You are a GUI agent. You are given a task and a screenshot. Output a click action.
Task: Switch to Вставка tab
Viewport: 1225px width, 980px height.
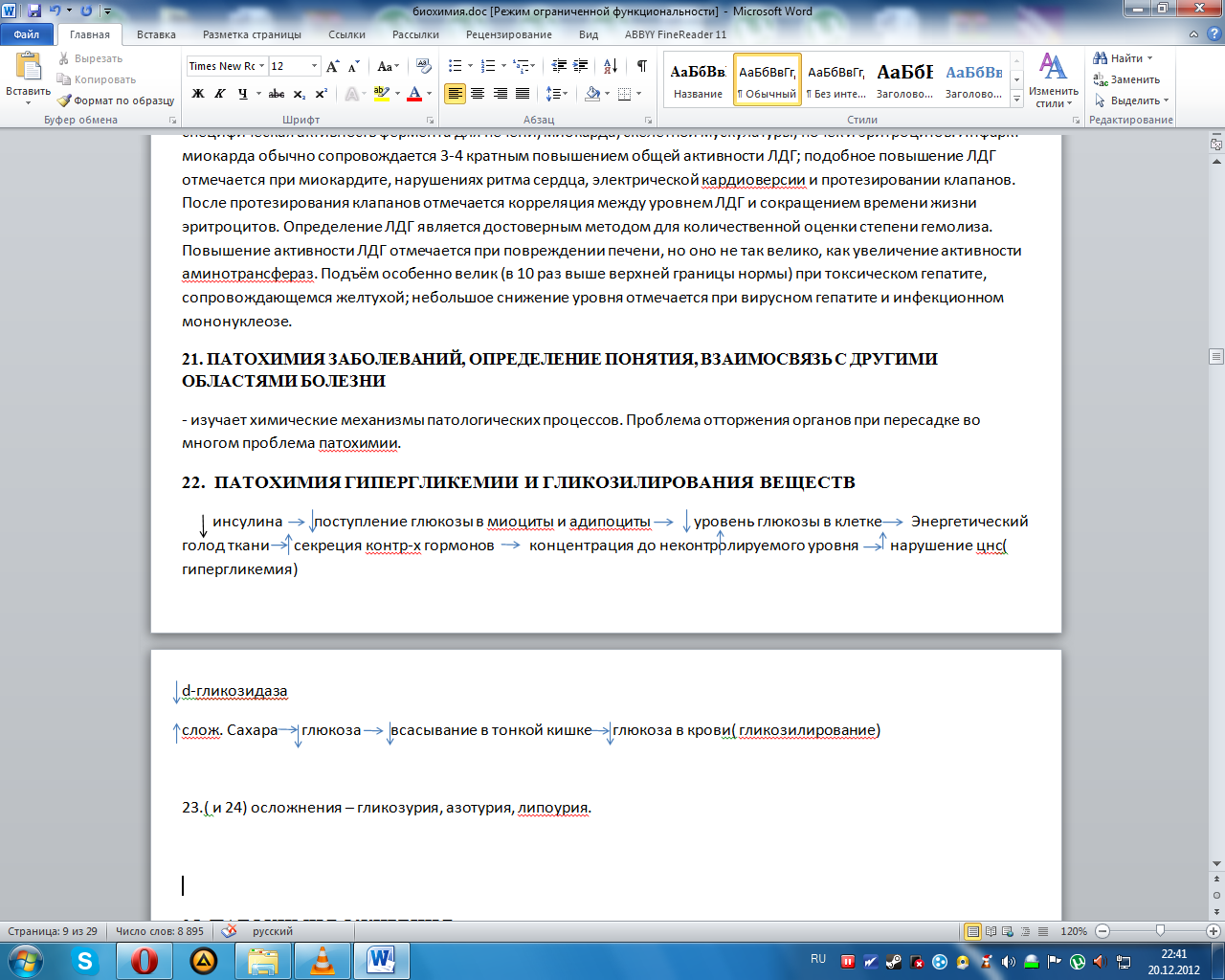pyautogui.click(x=156, y=34)
